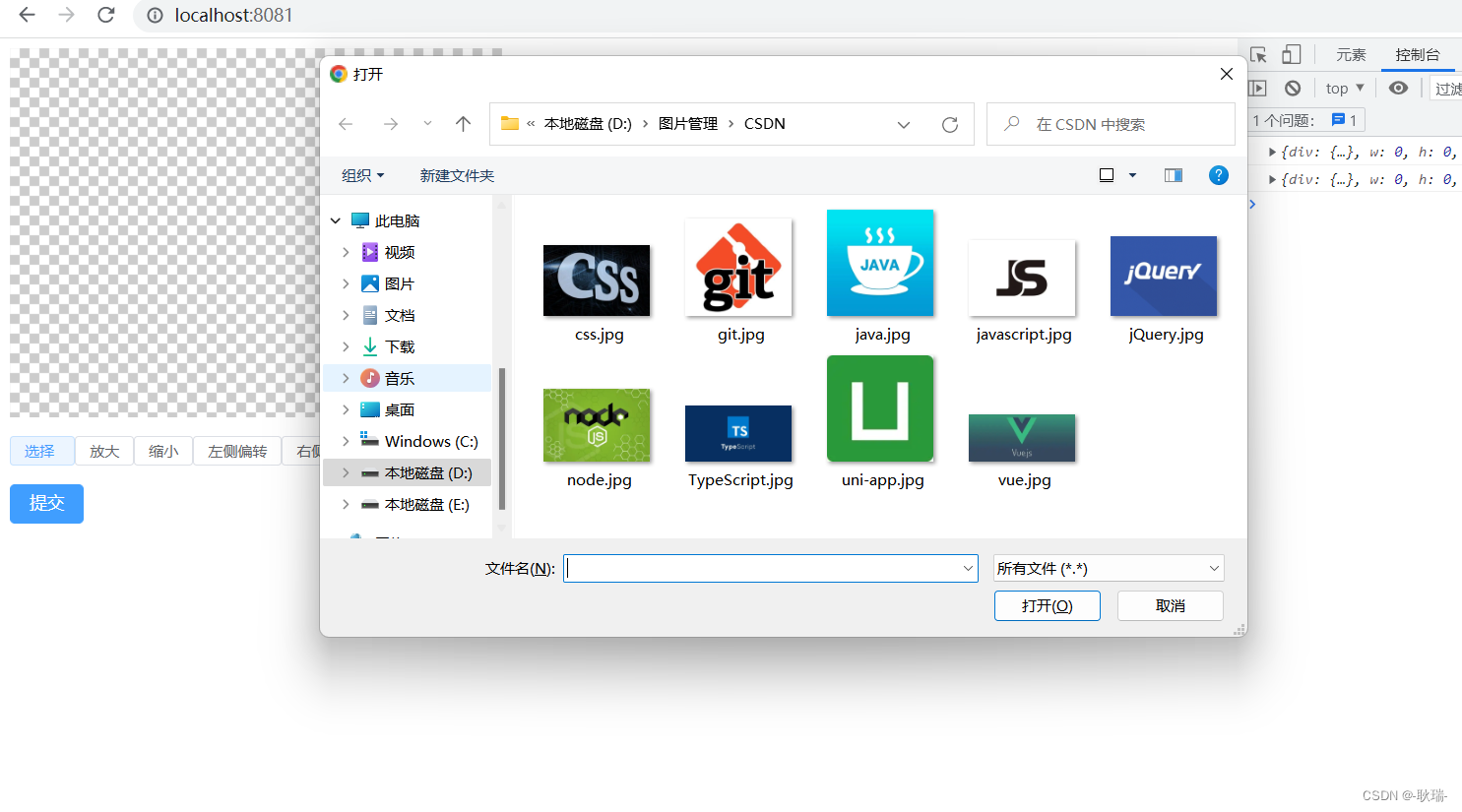Screen dimensions: 1462x812
Task: Create a live expression with the eye icon
Action: 1398,89
